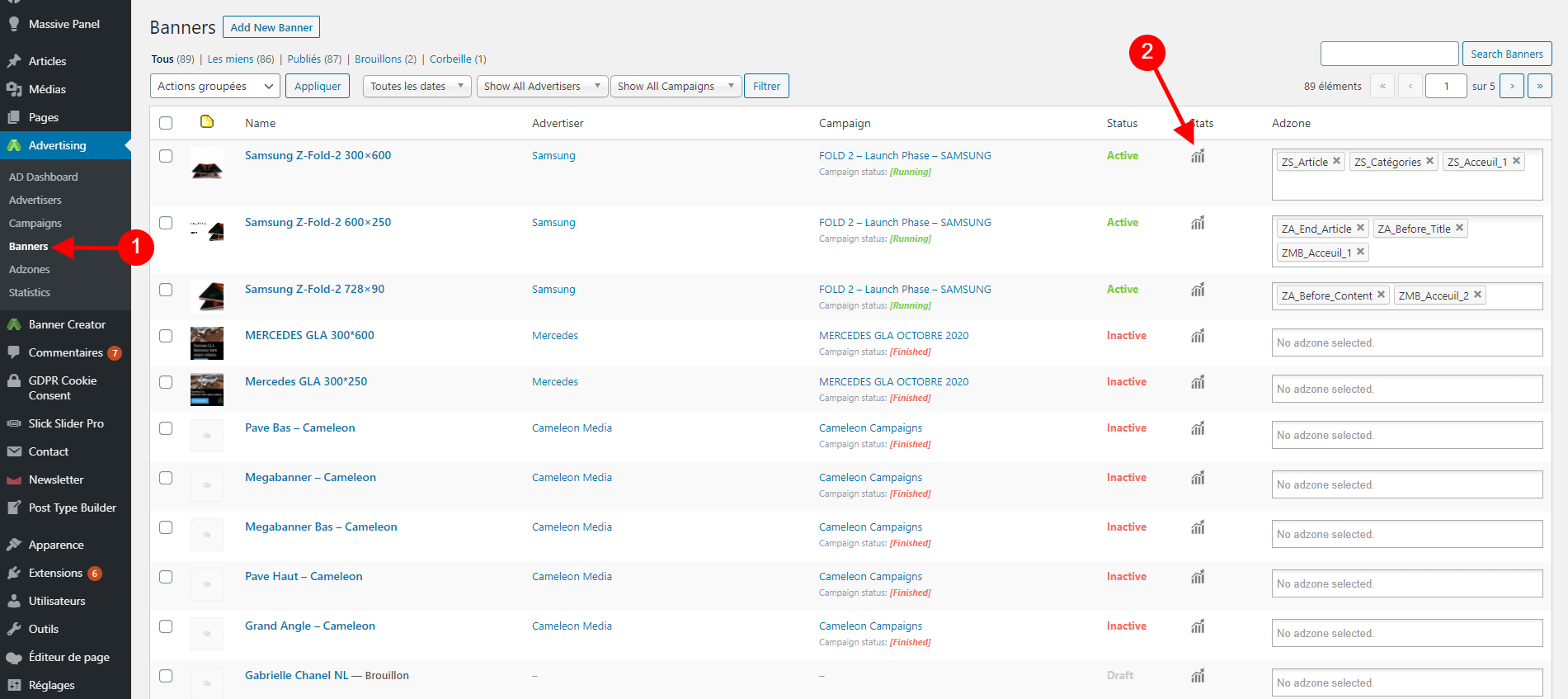The height and width of the screenshot is (699, 1568).
Task: Open stats for Samsung Z-Fold-2 300×600
Action: [1198, 156]
